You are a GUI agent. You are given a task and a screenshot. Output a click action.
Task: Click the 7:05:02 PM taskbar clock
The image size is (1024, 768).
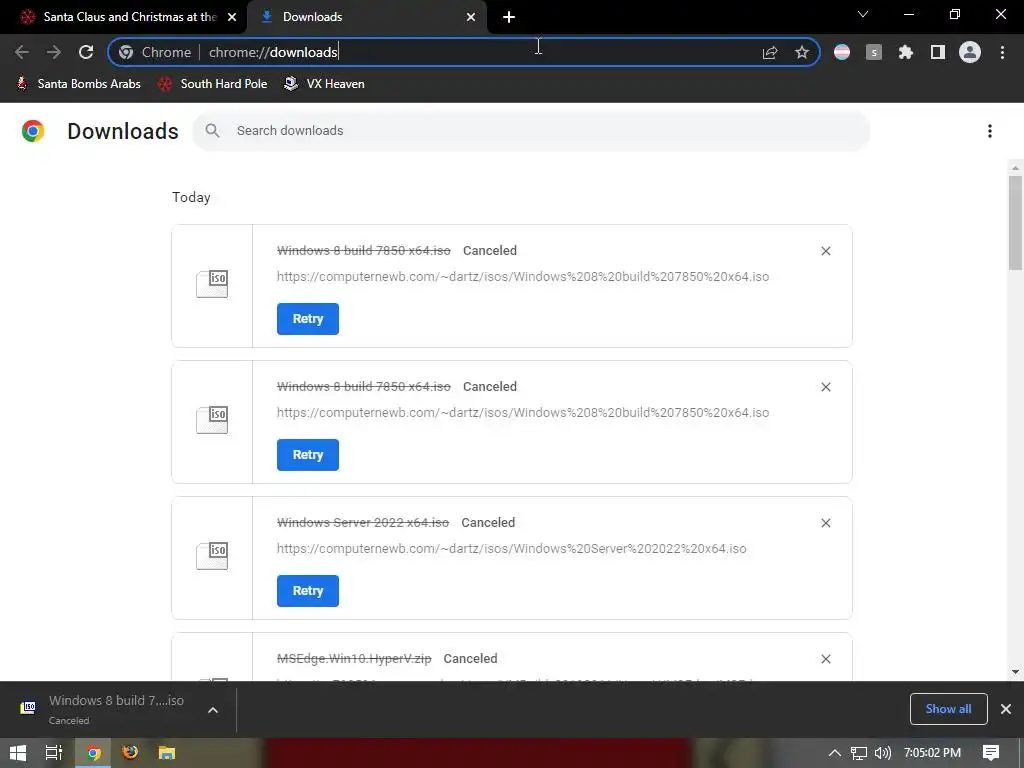(x=932, y=753)
